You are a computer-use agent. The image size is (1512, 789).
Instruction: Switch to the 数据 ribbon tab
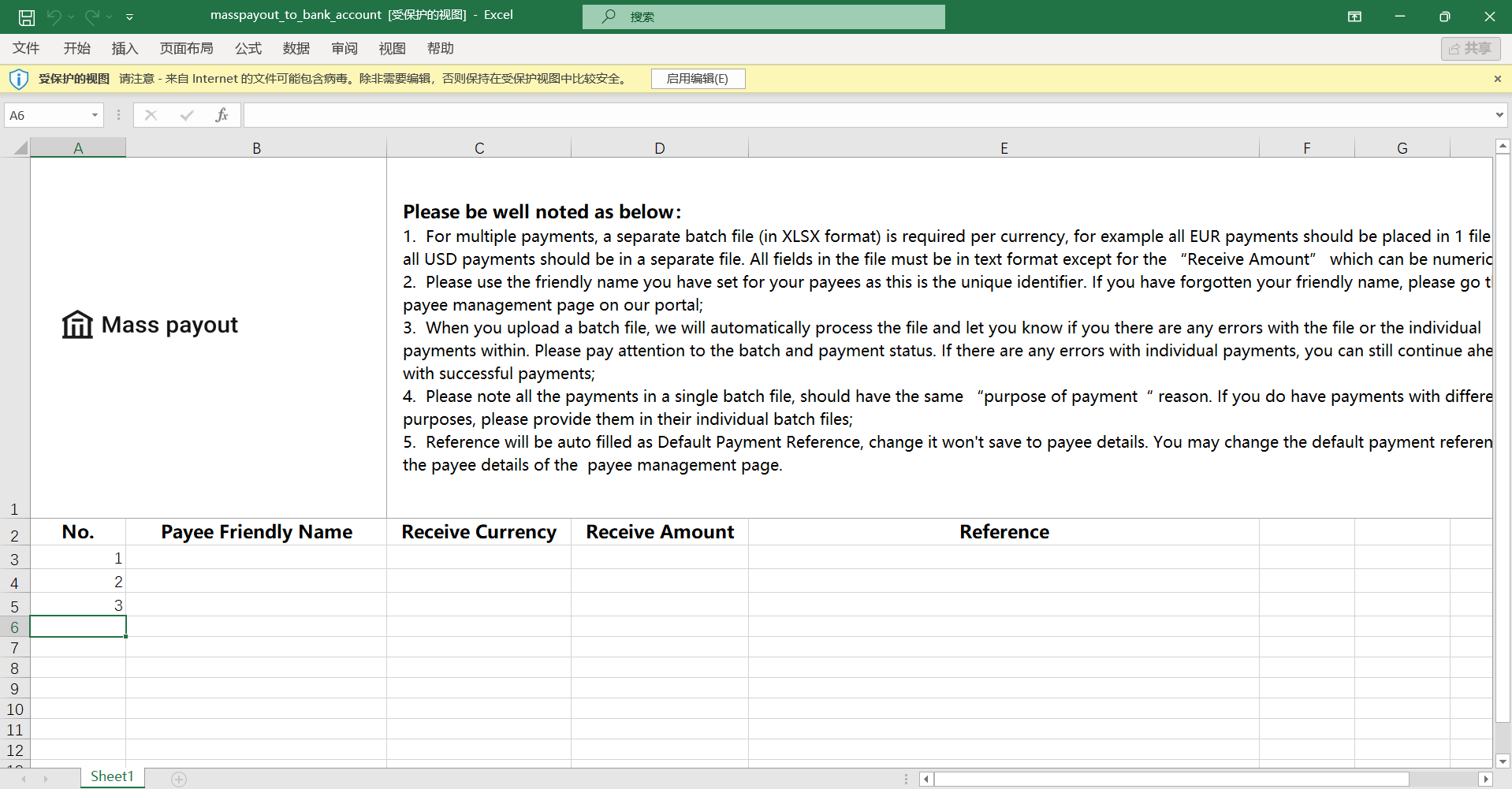296,49
